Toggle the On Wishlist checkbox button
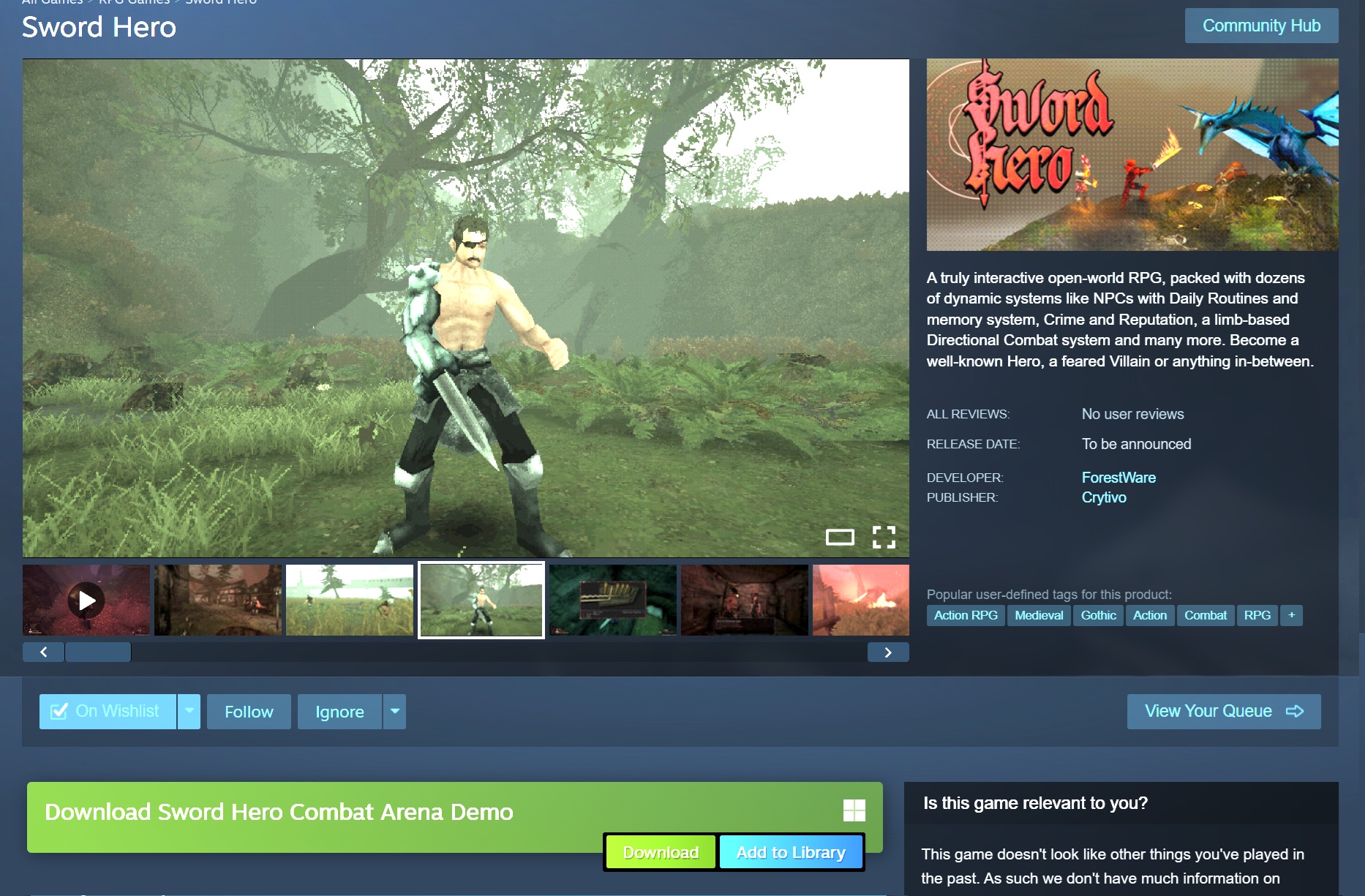1365x896 pixels. pyautogui.click(x=108, y=712)
